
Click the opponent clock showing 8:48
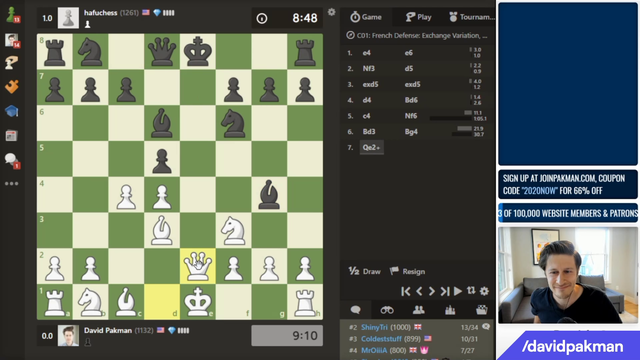(x=287, y=18)
